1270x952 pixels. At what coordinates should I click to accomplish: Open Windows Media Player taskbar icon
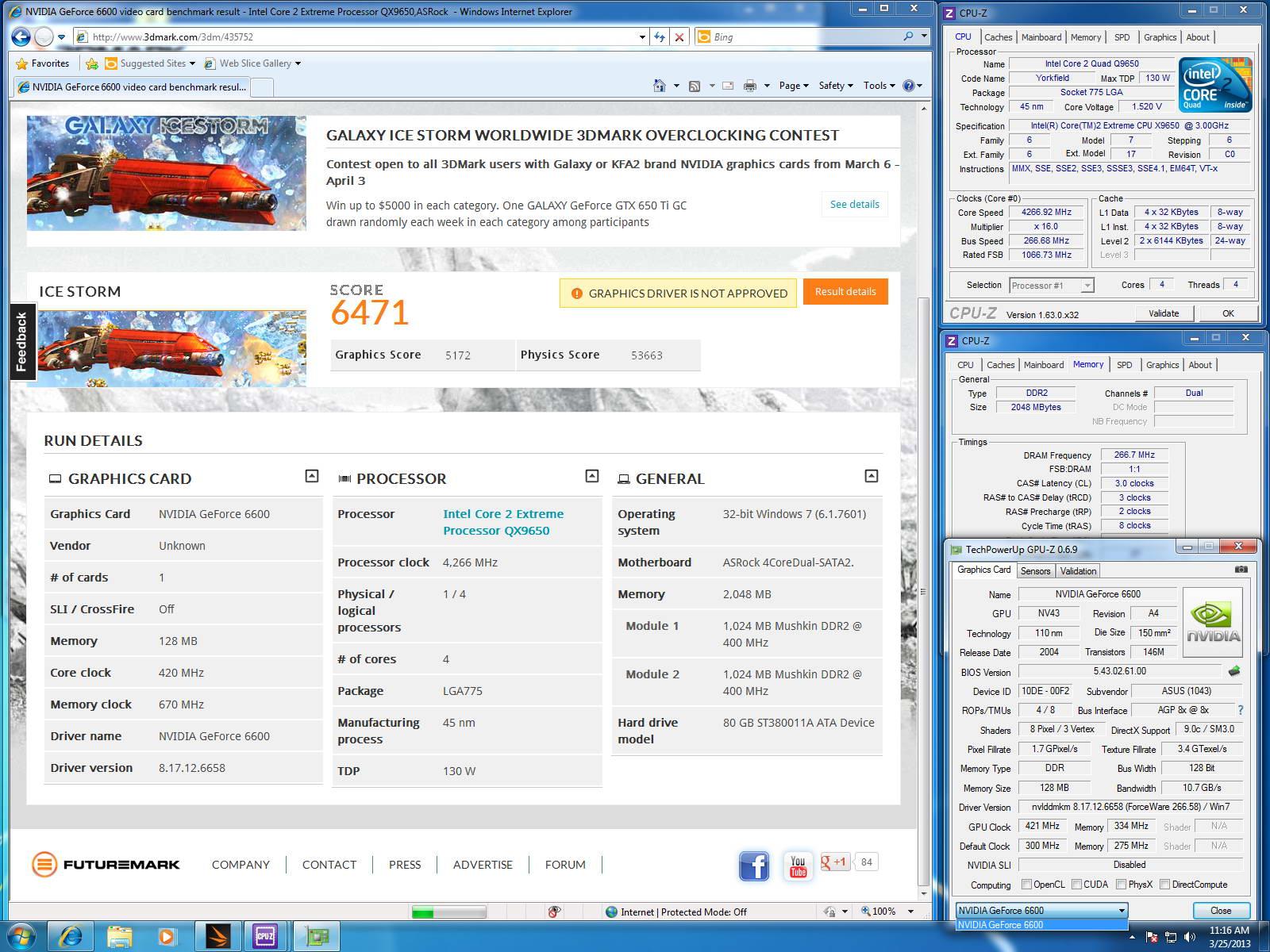tap(167, 937)
